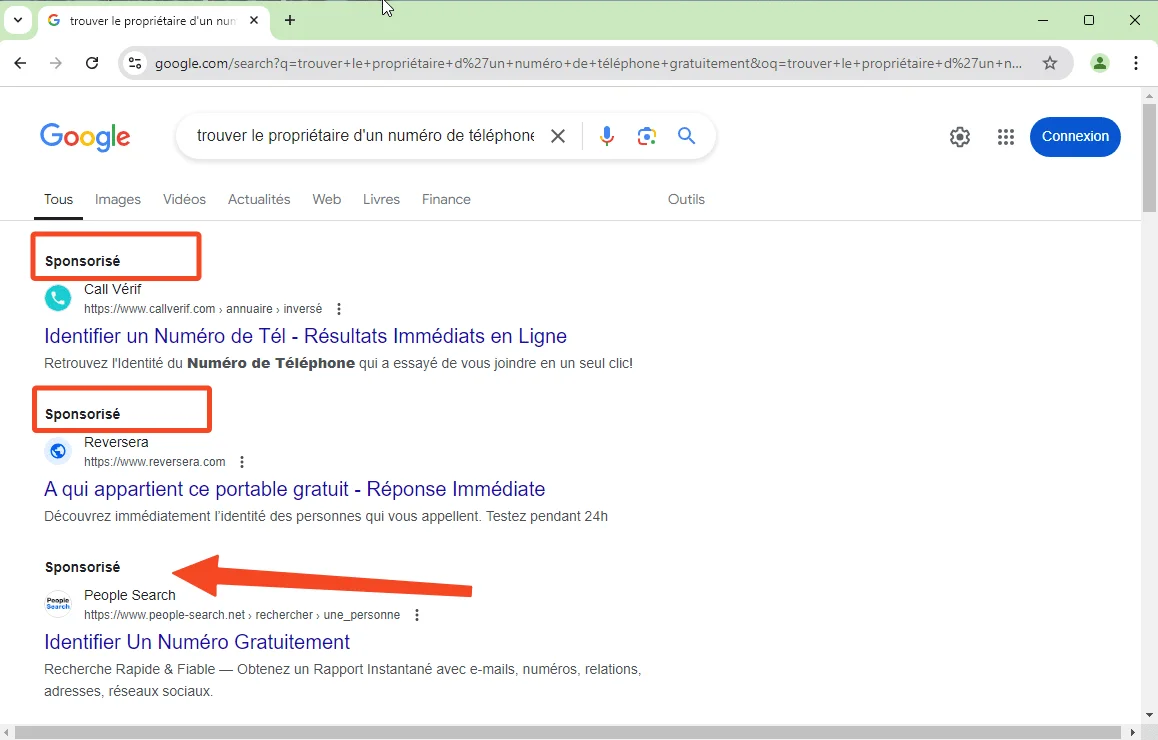Reload the current page
This screenshot has width=1158, height=740.
click(x=92, y=64)
